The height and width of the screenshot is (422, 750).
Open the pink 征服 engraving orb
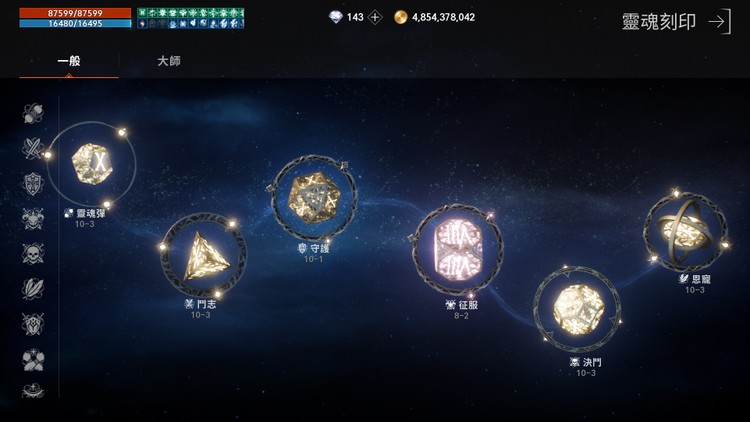coord(457,249)
